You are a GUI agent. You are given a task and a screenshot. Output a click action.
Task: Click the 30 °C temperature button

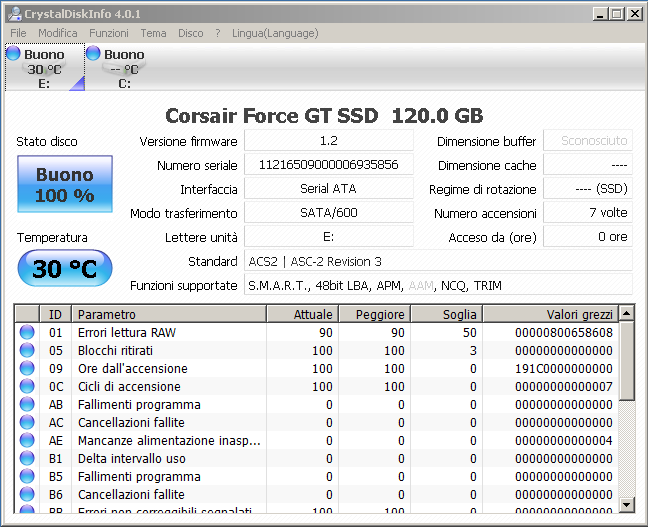pyautogui.click(x=65, y=268)
